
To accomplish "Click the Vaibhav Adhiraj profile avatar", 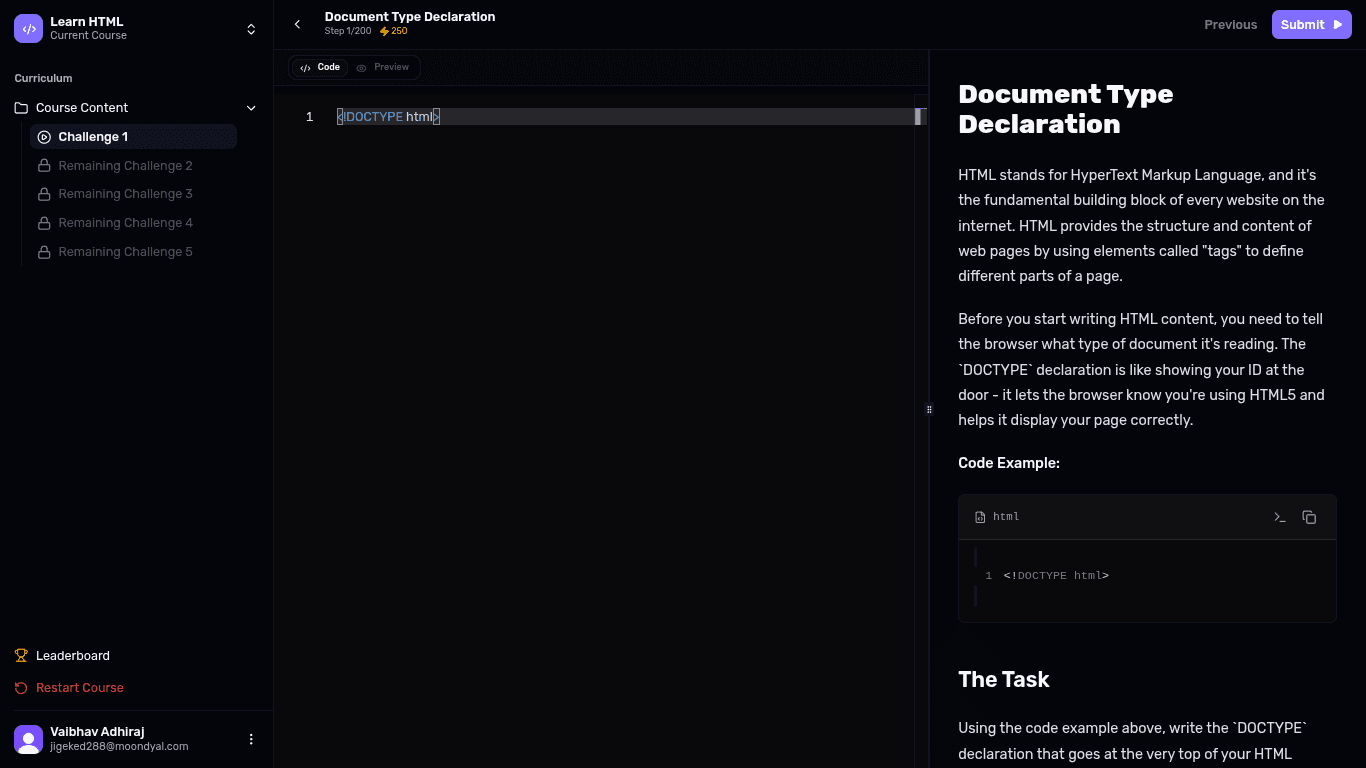I will pos(28,739).
